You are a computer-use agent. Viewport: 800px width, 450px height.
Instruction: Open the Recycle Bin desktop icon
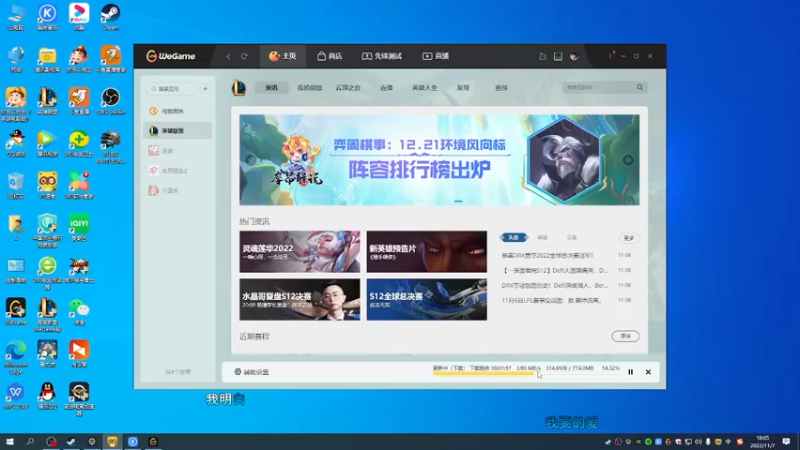[16, 185]
